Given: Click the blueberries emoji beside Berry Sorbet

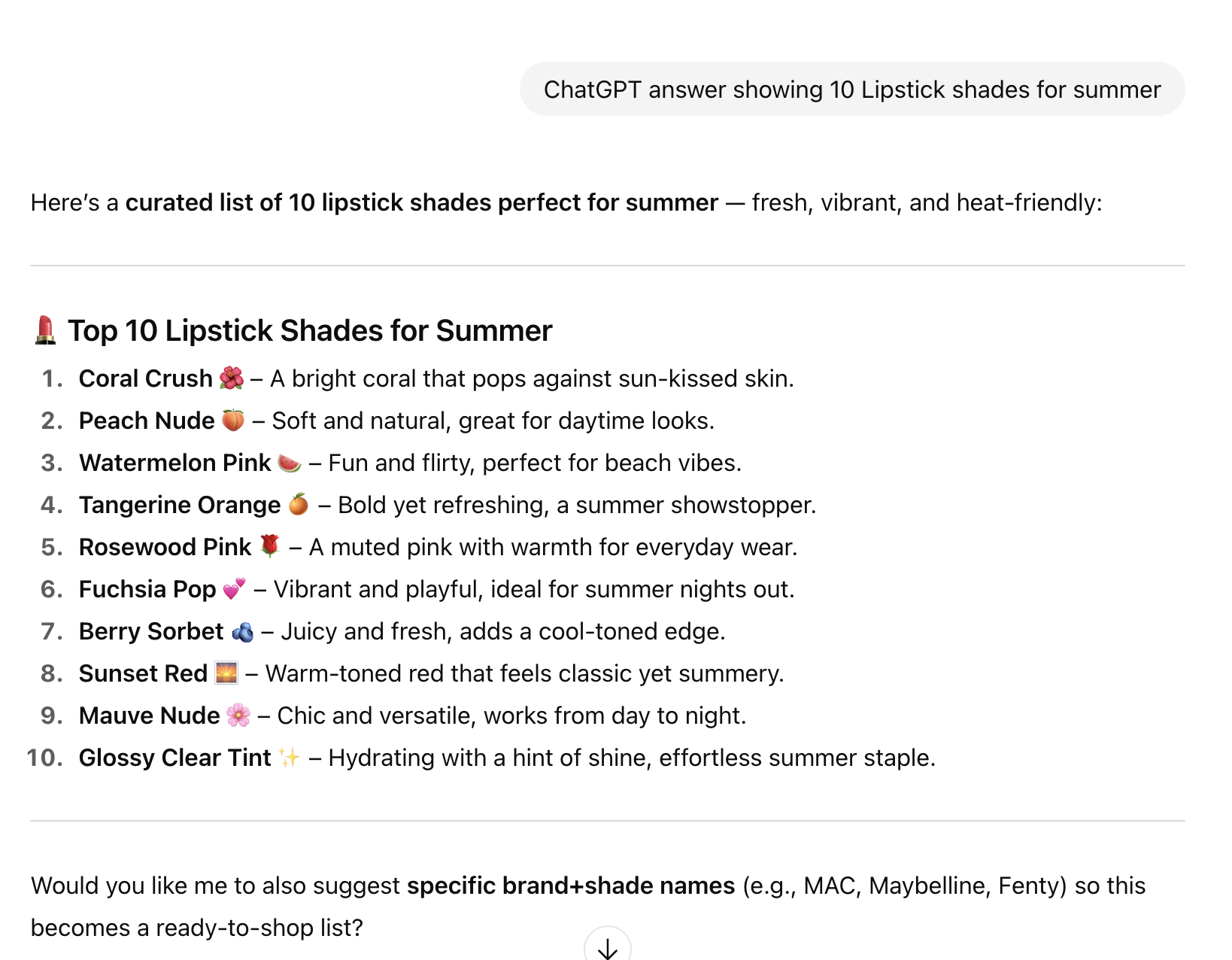Looking at the screenshot, I should point(242,631).
